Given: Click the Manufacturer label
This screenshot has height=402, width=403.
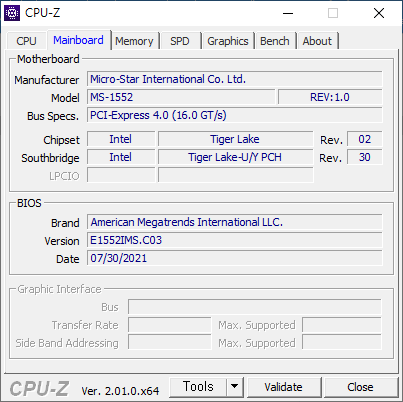Looking at the screenshot, I should [46, 80].
